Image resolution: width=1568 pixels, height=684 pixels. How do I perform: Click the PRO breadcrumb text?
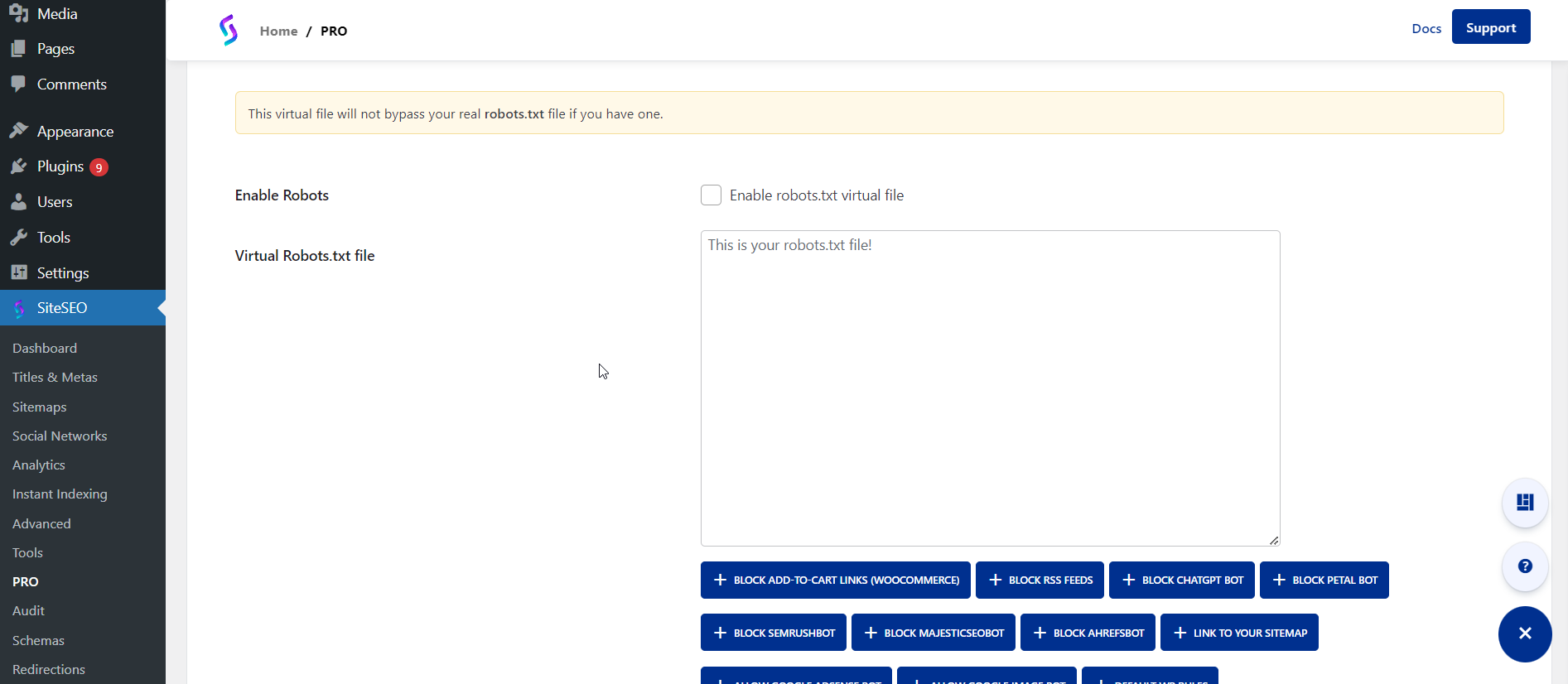point(334,31)
